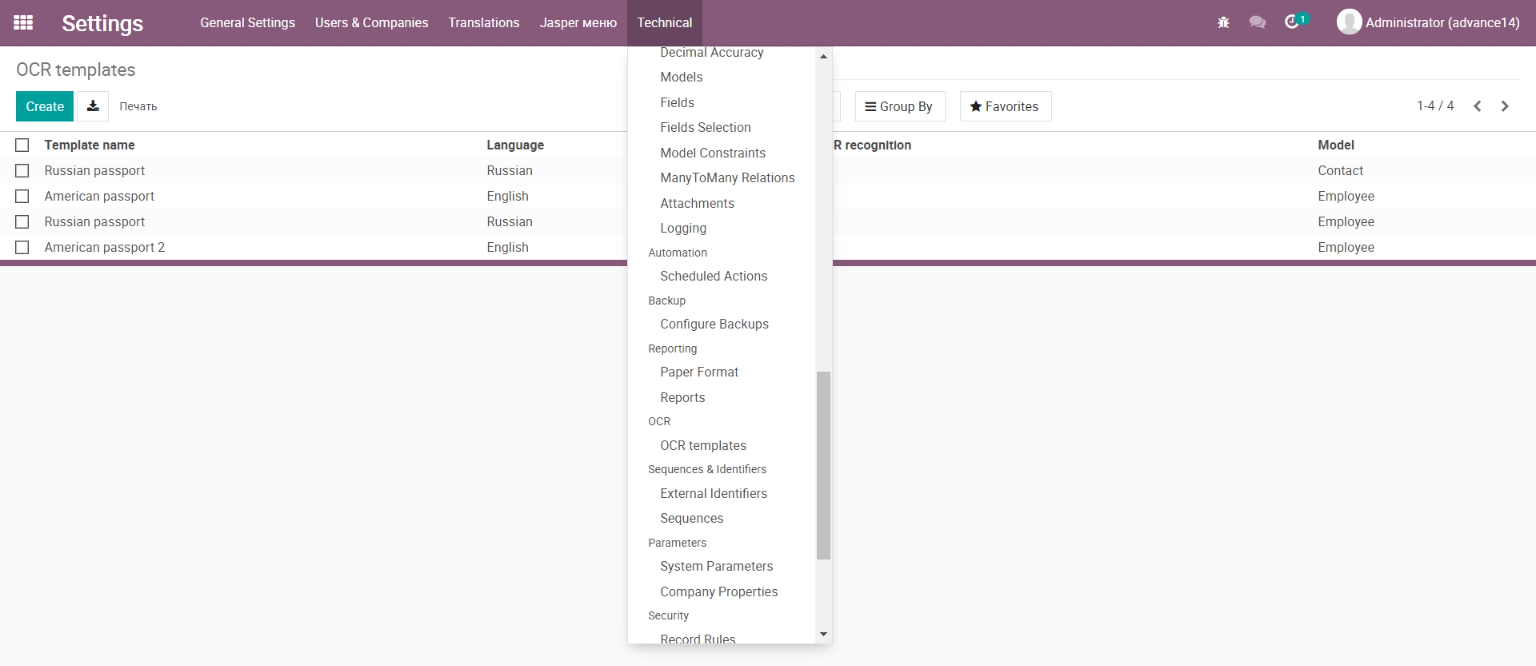Click the menu scroll down arrow
Viewport: 1536px width, 666px height.
[x=824, y=634]
